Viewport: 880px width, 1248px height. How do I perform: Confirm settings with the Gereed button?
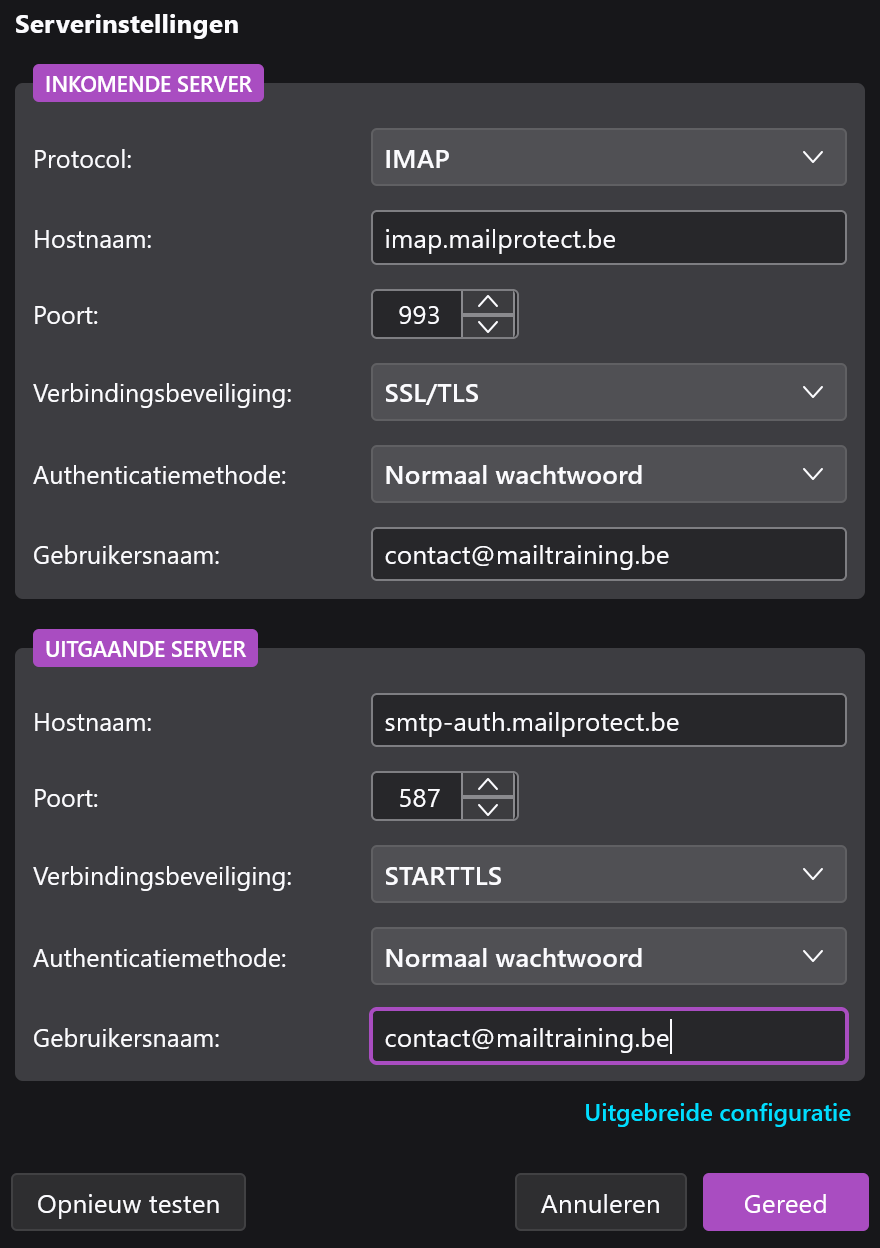point(785,1203)
